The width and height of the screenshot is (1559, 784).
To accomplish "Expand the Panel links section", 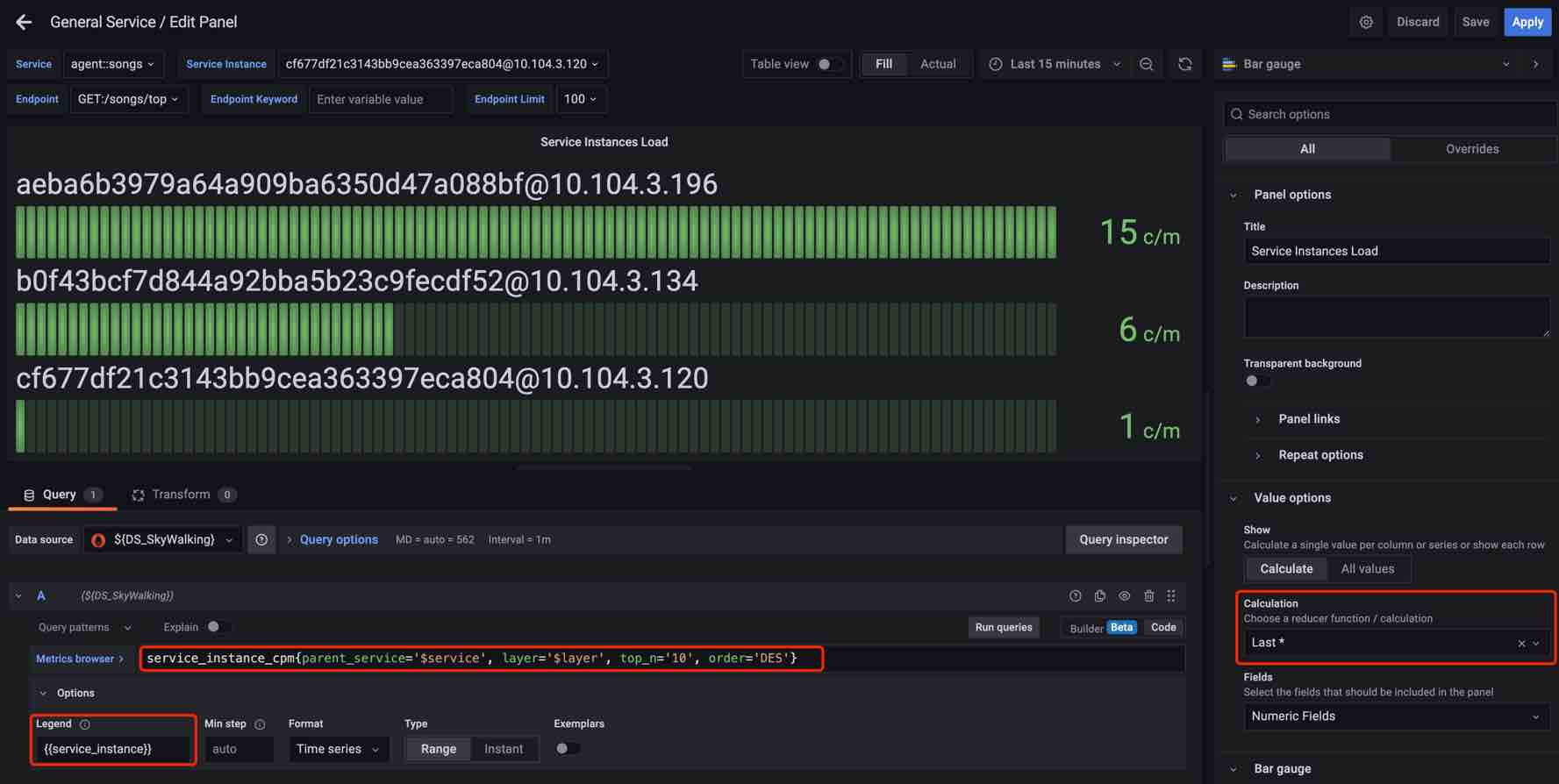I will click(x=1308, y=419).
